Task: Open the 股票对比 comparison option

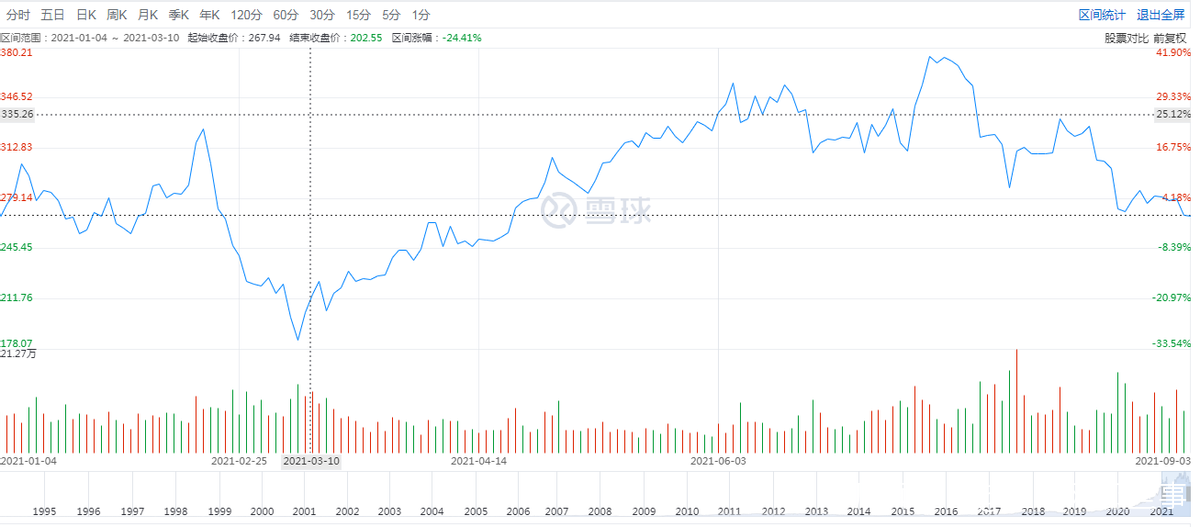Action: [x=1126, y=38]
